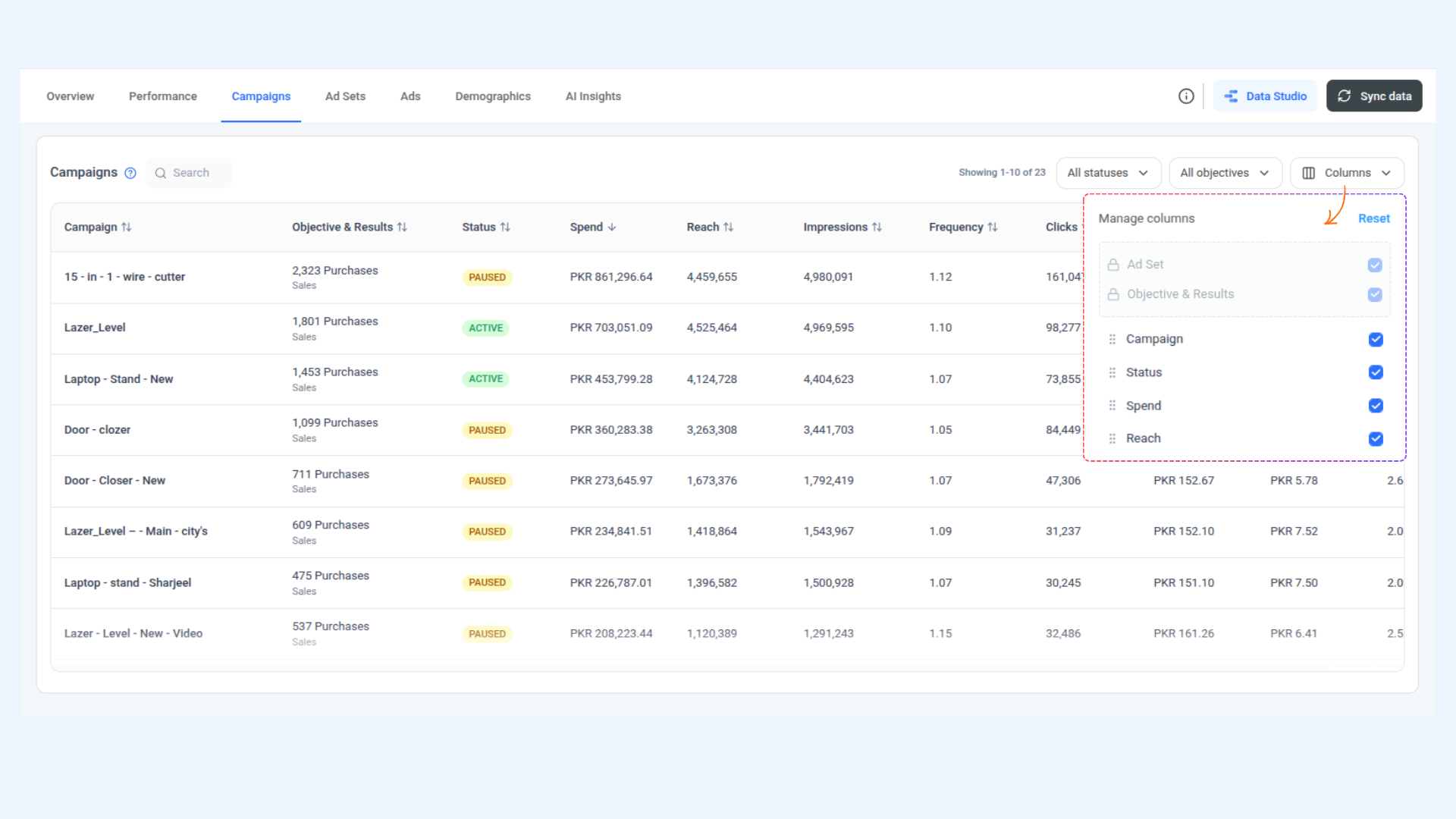Screen dimensions: 1456x819
Task: Click the Impressions column sort icon
Action: click(x=877, y=227)
